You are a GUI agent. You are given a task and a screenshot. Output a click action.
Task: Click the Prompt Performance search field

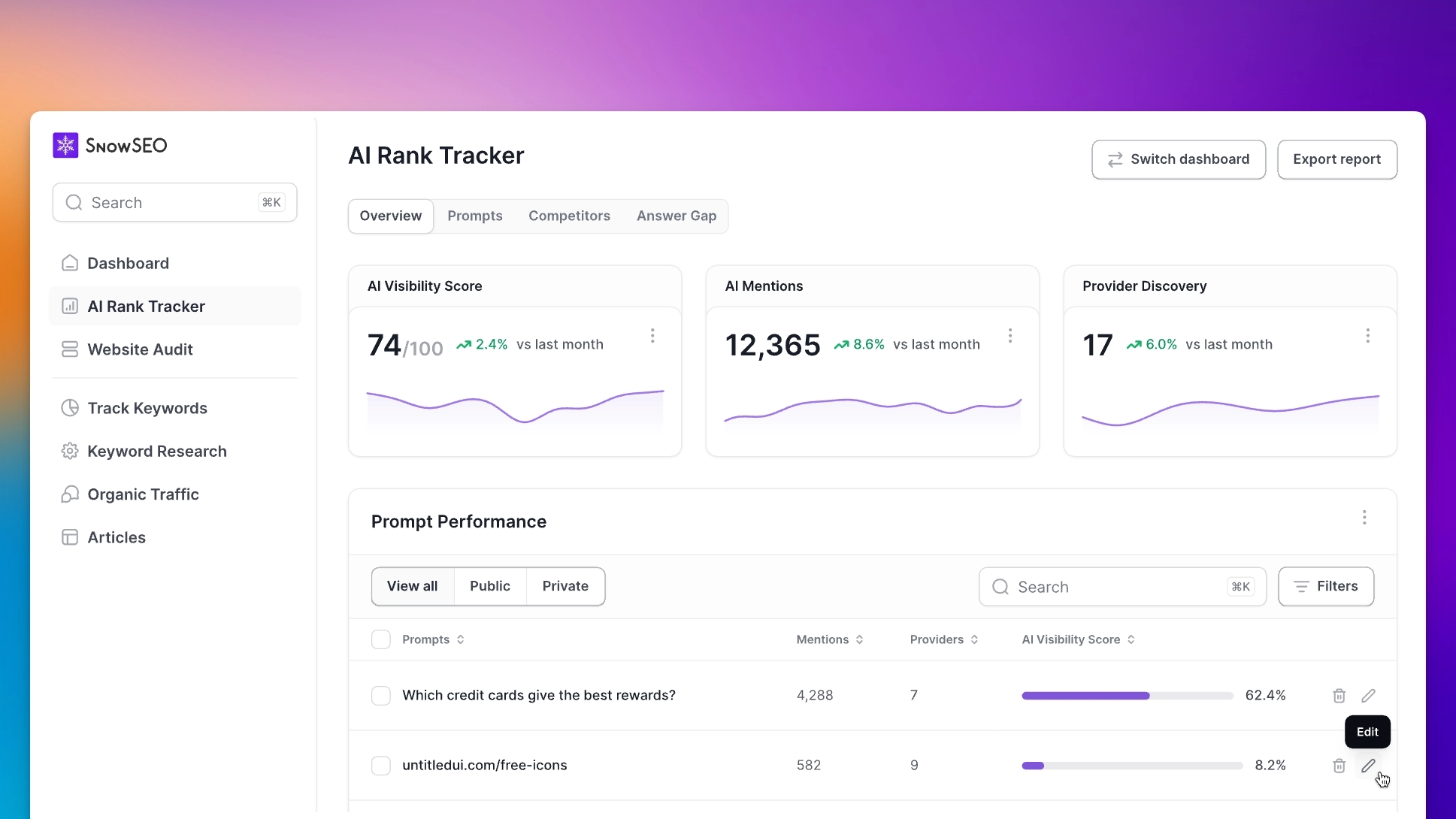pyautogui.click(x=1105, y=587)
